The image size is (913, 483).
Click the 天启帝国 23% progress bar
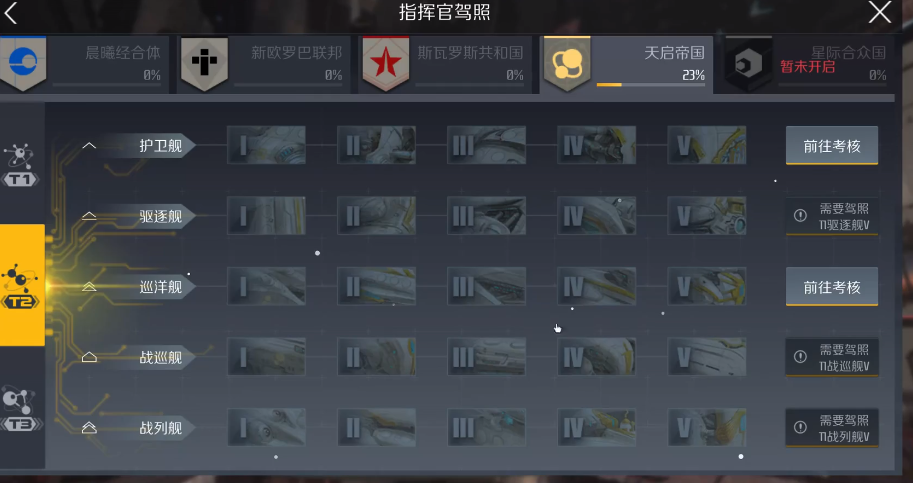coord(650,85)
